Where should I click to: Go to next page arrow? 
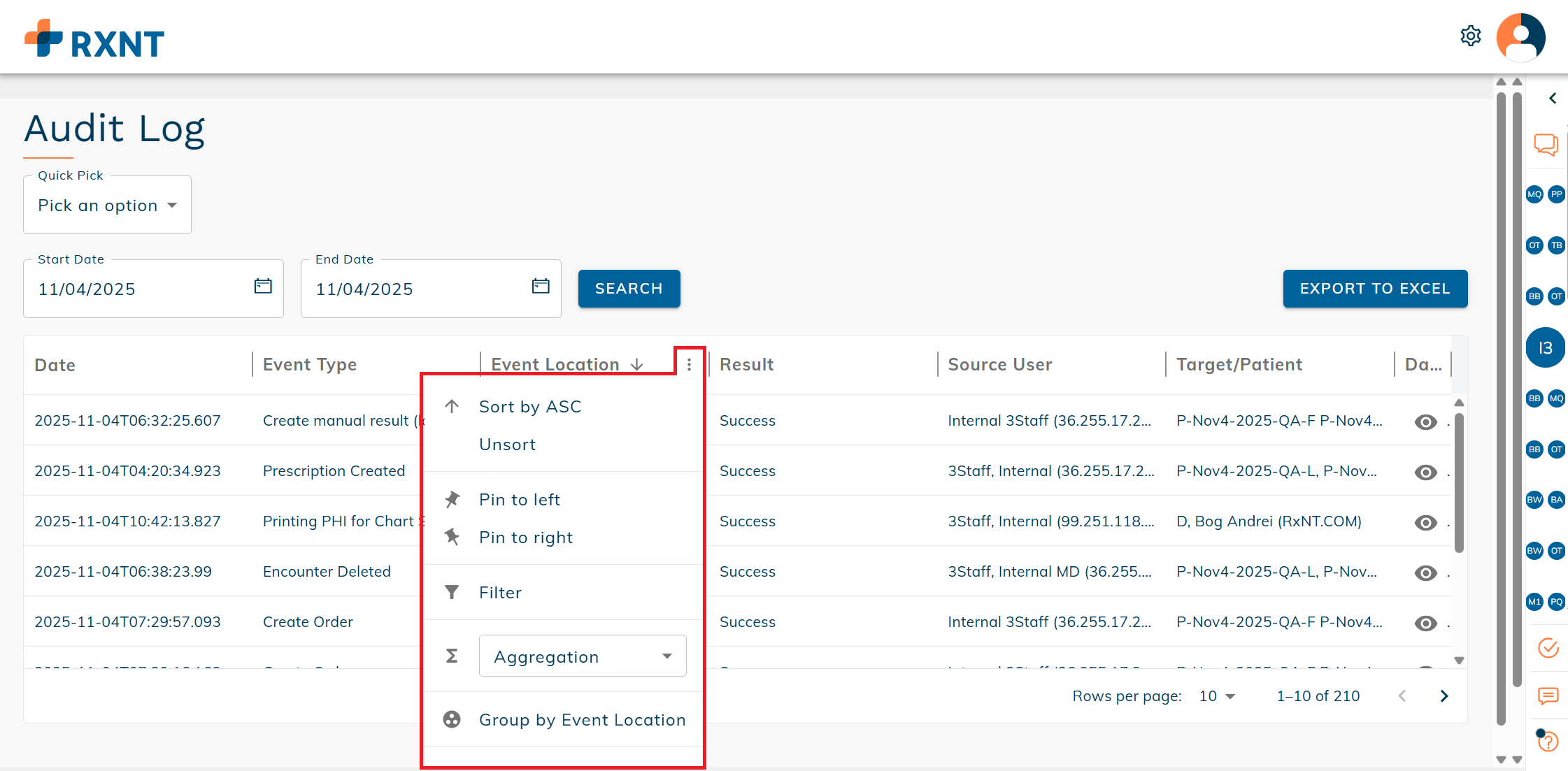tap(1444, 696)
